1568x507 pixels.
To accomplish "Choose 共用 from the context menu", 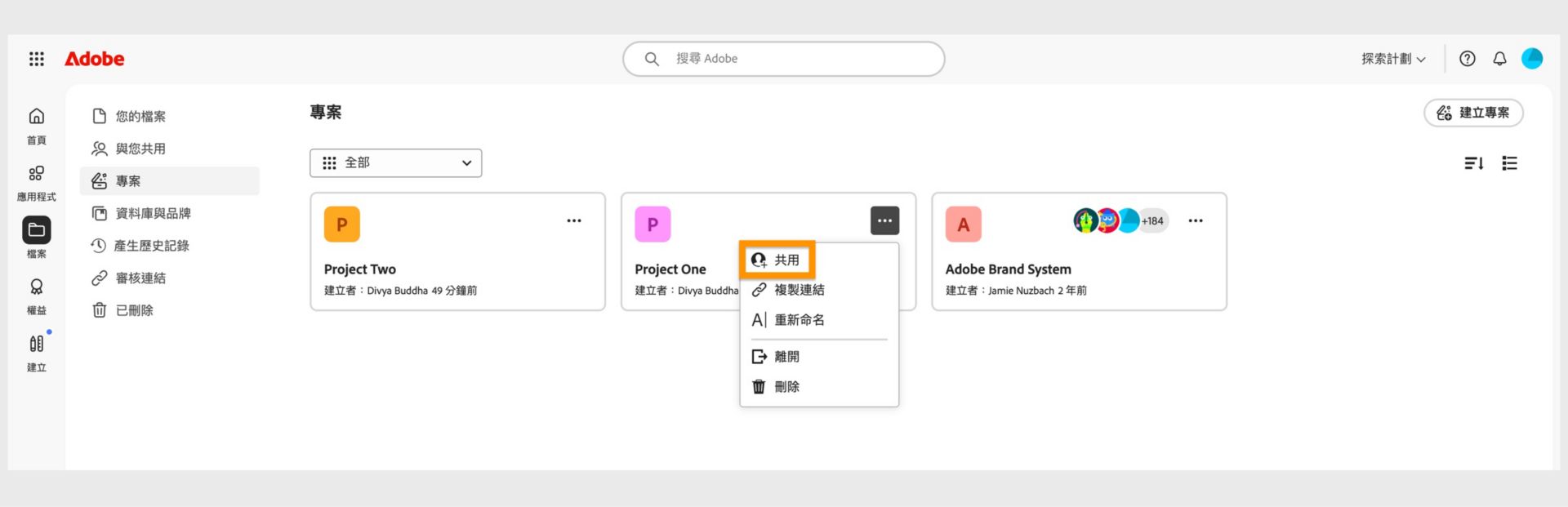I will [x=777, y=260].
